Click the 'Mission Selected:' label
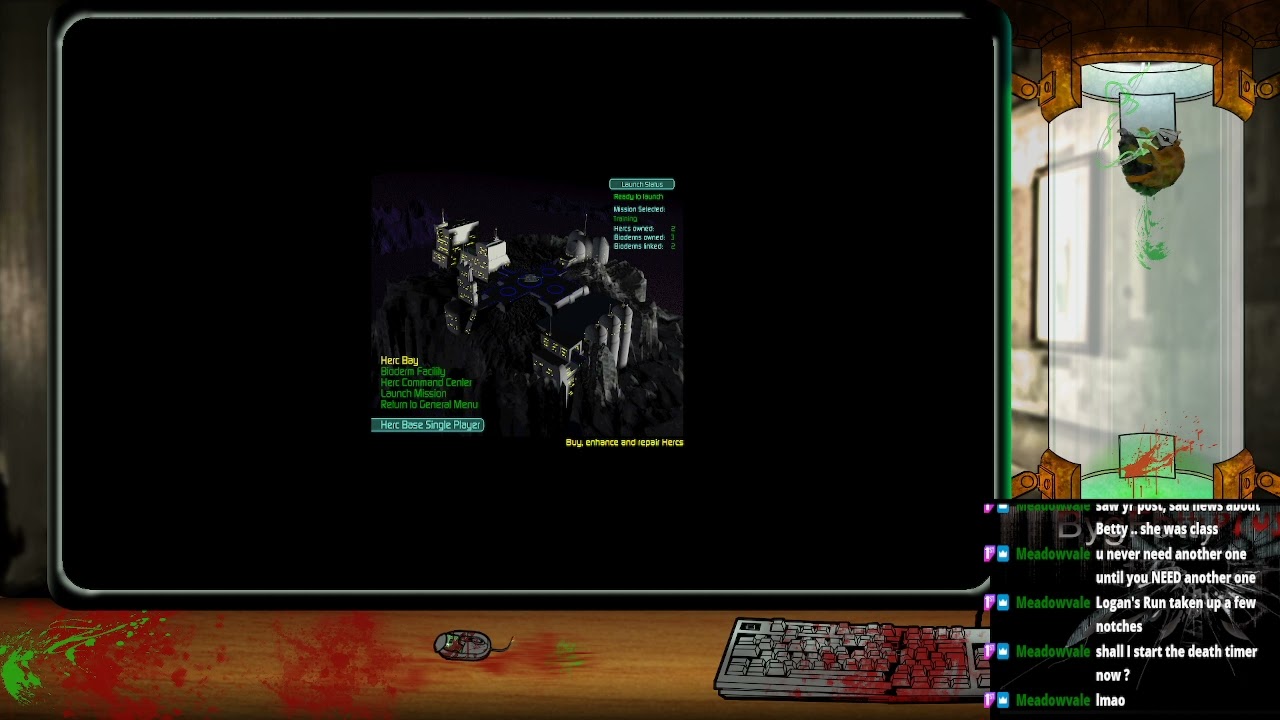 [639, 210]
